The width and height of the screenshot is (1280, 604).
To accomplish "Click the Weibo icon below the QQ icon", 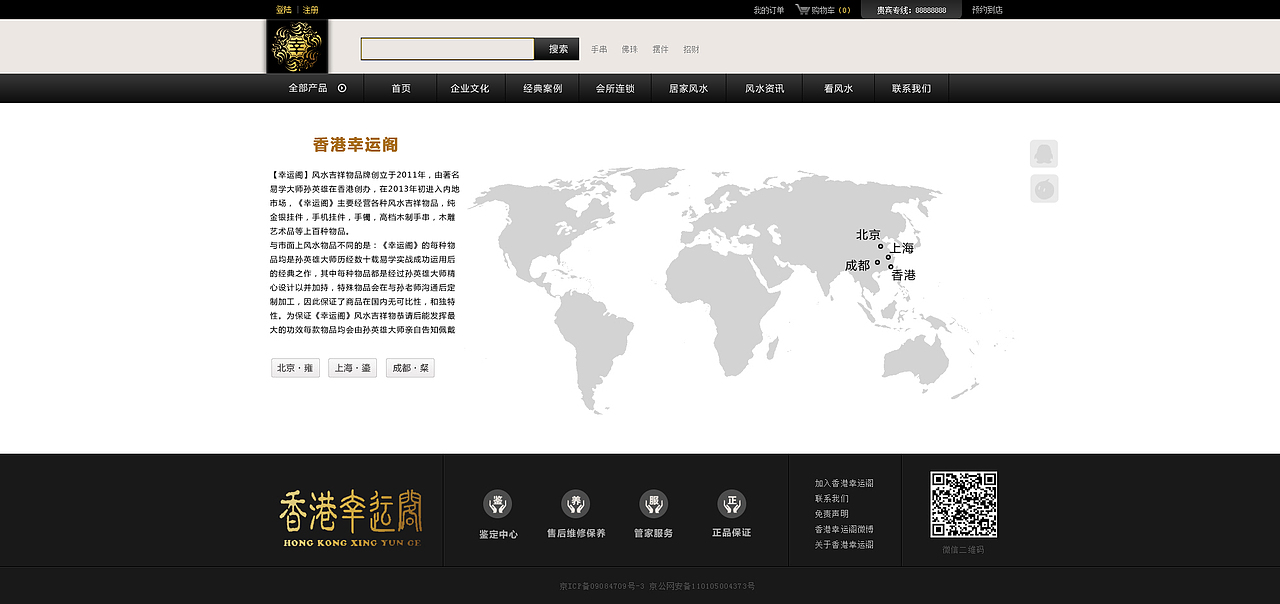I will (1044, 189).
